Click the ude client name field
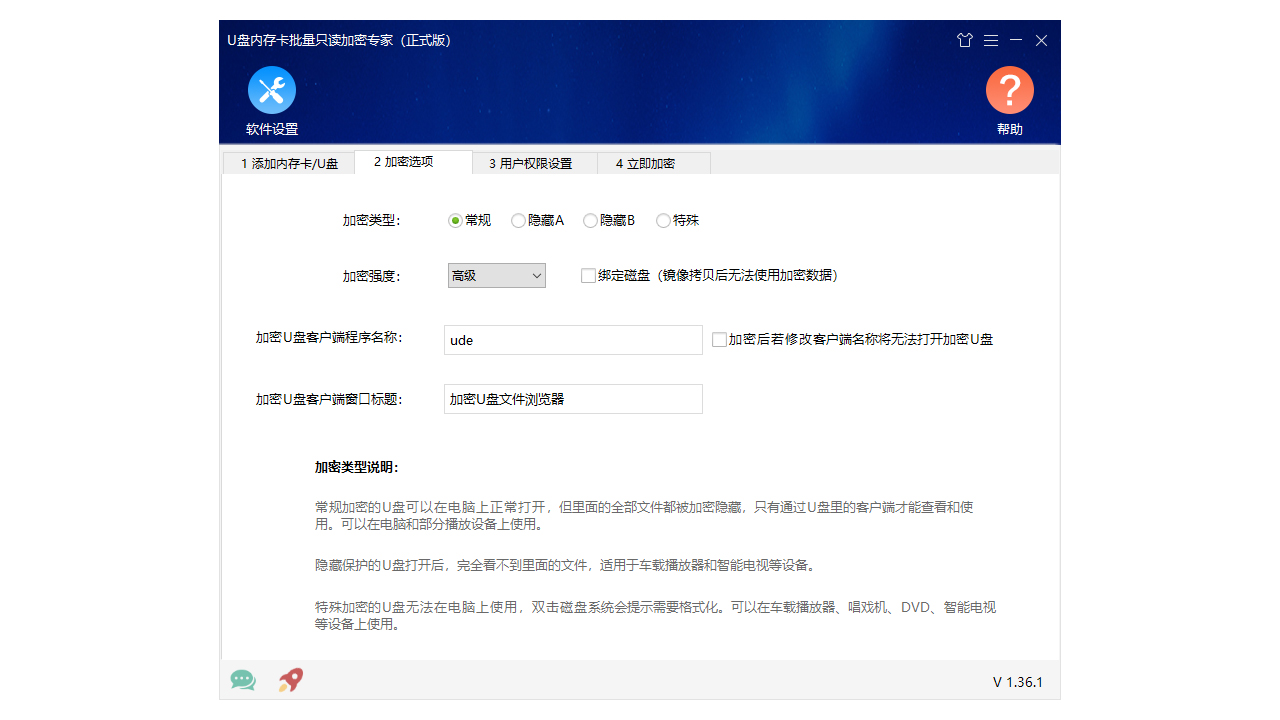 click(x=573, y=339)
